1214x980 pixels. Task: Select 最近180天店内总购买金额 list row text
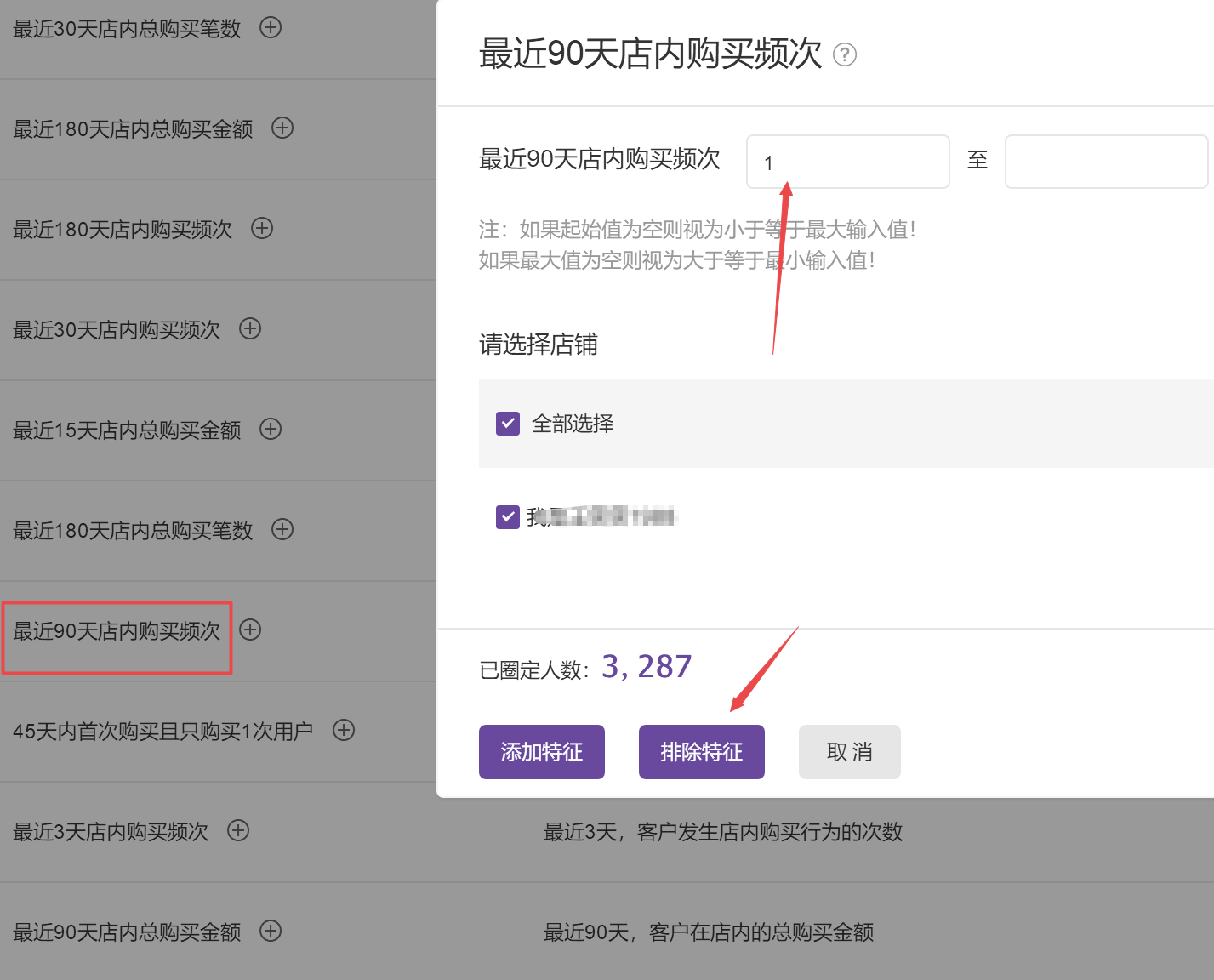133,129
